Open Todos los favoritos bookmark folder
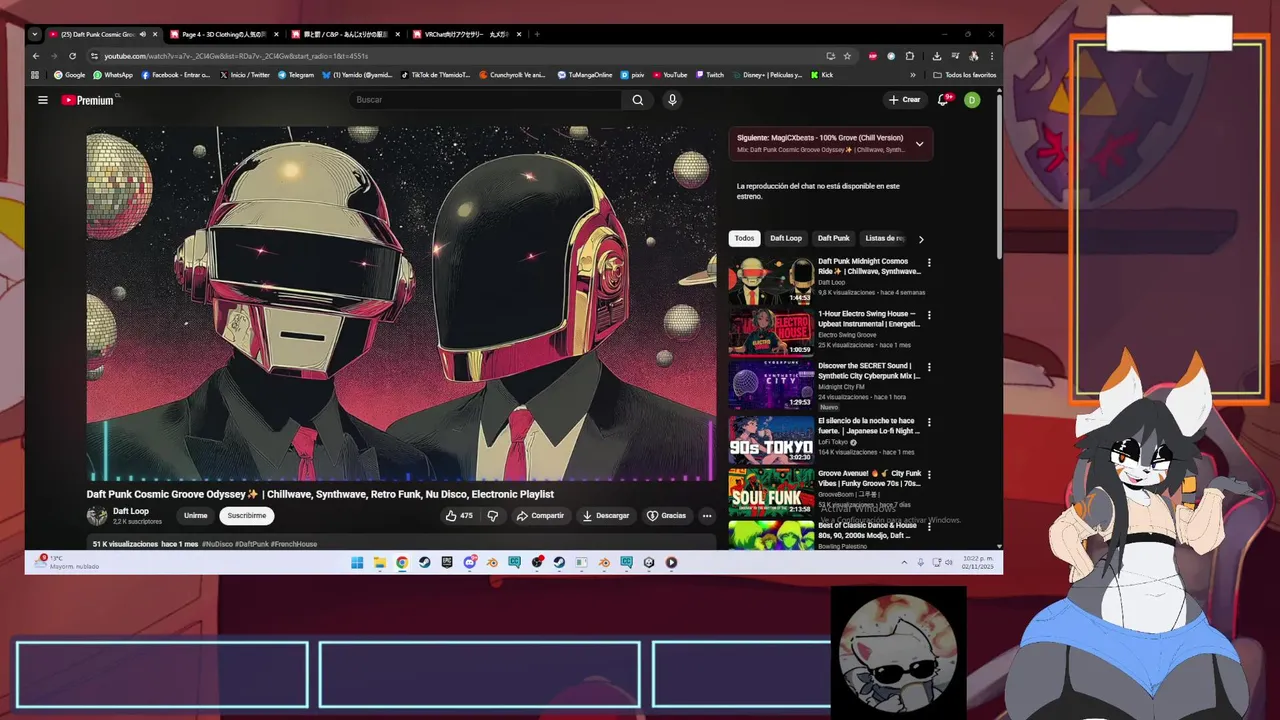 pos(965,75)
